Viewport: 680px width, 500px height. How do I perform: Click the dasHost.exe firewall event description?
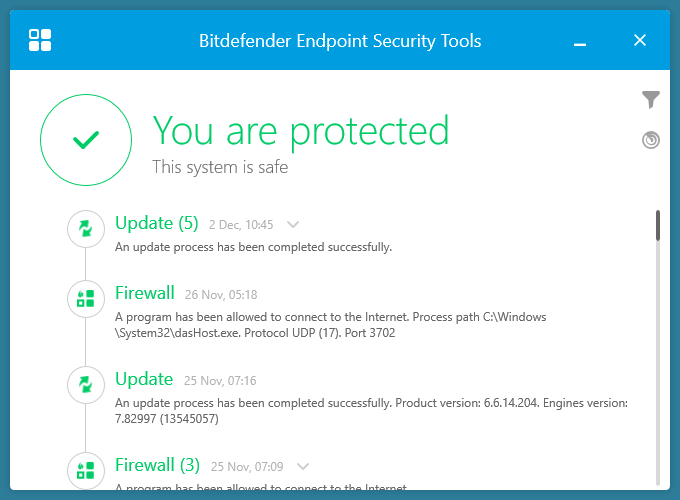330,325
